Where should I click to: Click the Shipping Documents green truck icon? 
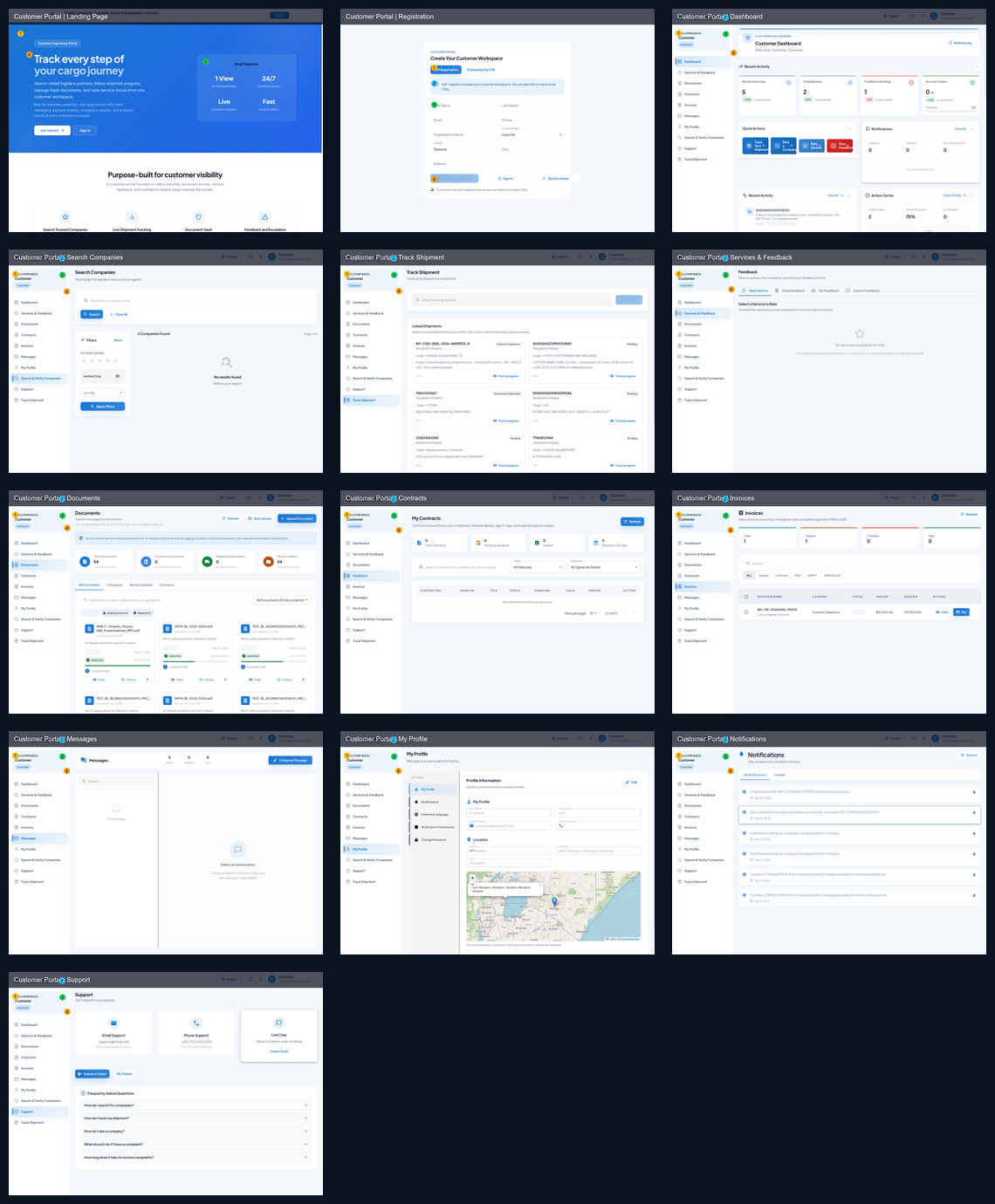pyautogui.click(x=207, y=562)
